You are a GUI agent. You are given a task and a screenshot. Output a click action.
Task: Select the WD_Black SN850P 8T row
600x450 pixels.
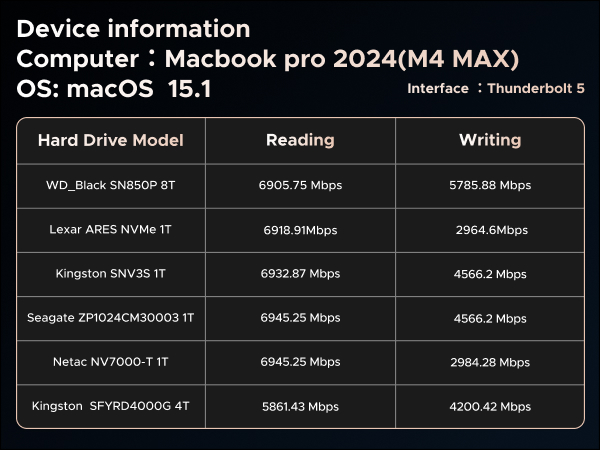300,186
